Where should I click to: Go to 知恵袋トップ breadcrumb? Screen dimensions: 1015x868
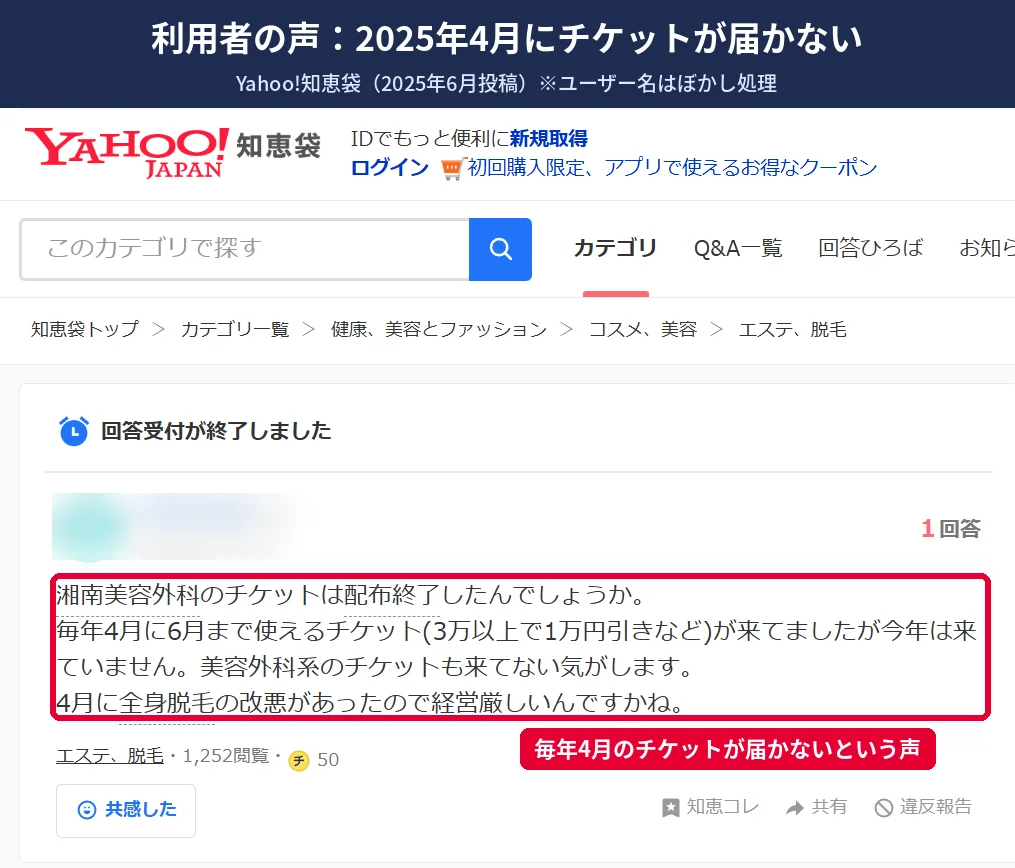click(85, 329)
